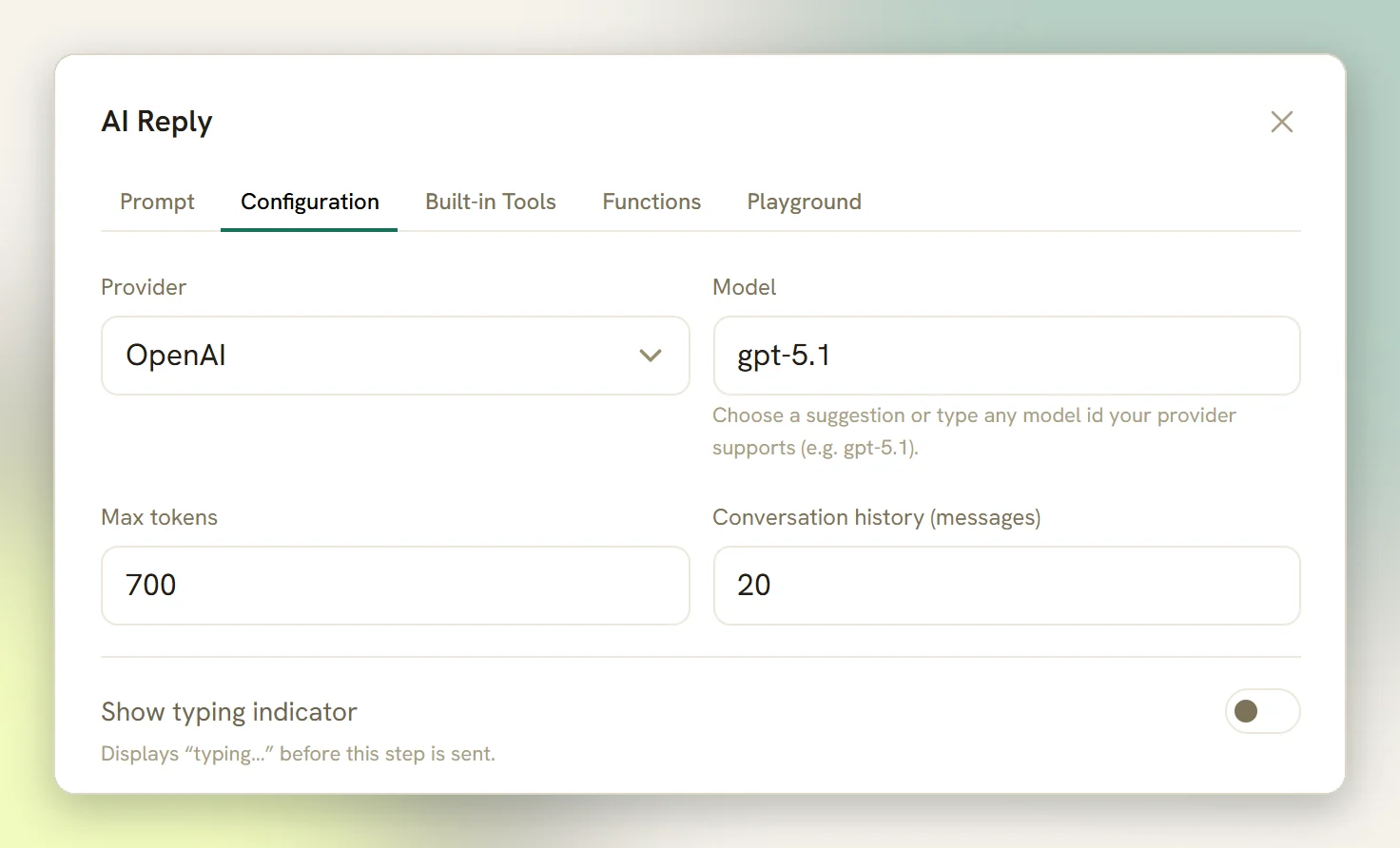Image resolution: width=1400 pixels, height=848 pixels.
Task: Click the 'Model' field label
Action: pyautogui.click(x=745, y=287)
